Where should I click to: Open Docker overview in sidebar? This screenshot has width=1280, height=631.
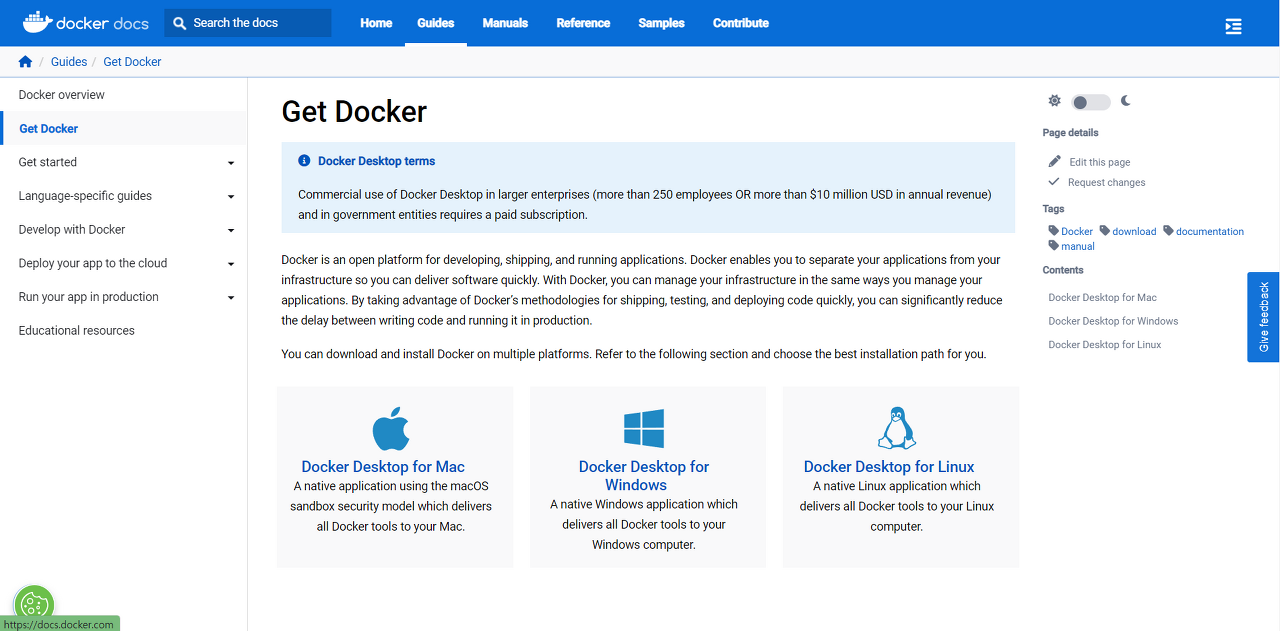point(62,95)
